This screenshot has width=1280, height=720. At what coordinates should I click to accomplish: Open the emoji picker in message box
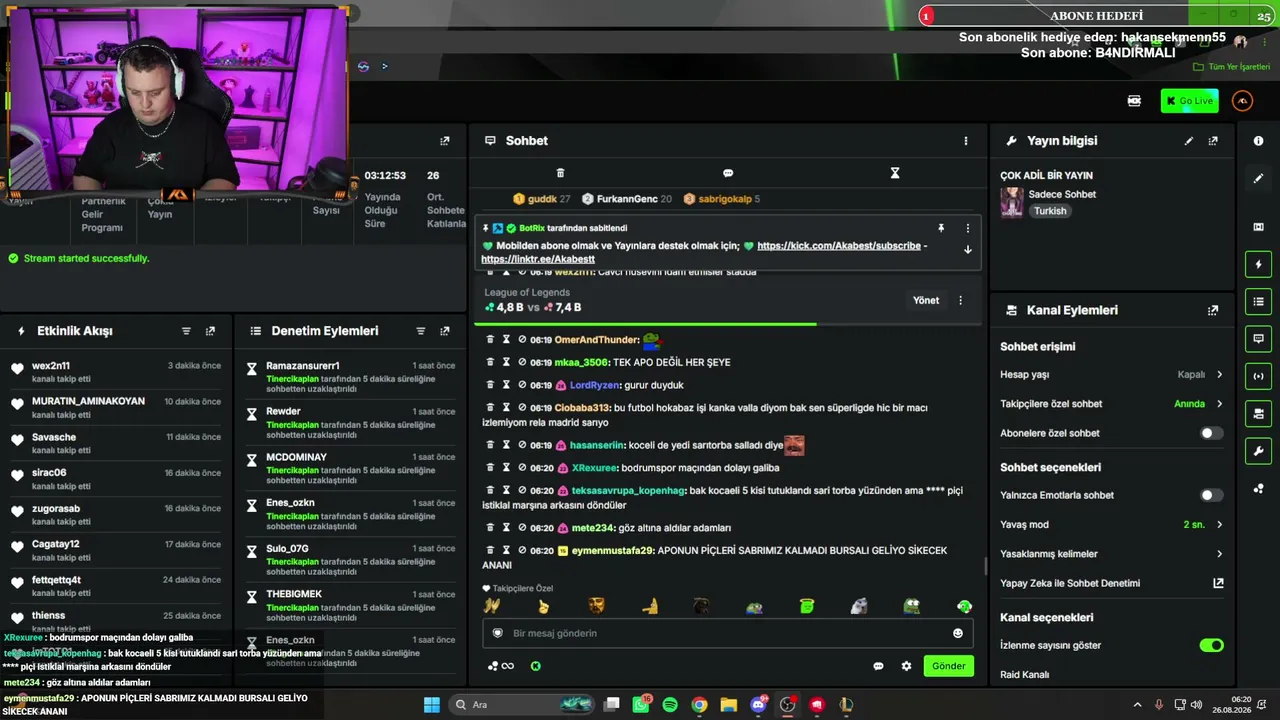(x=957, y=633)
